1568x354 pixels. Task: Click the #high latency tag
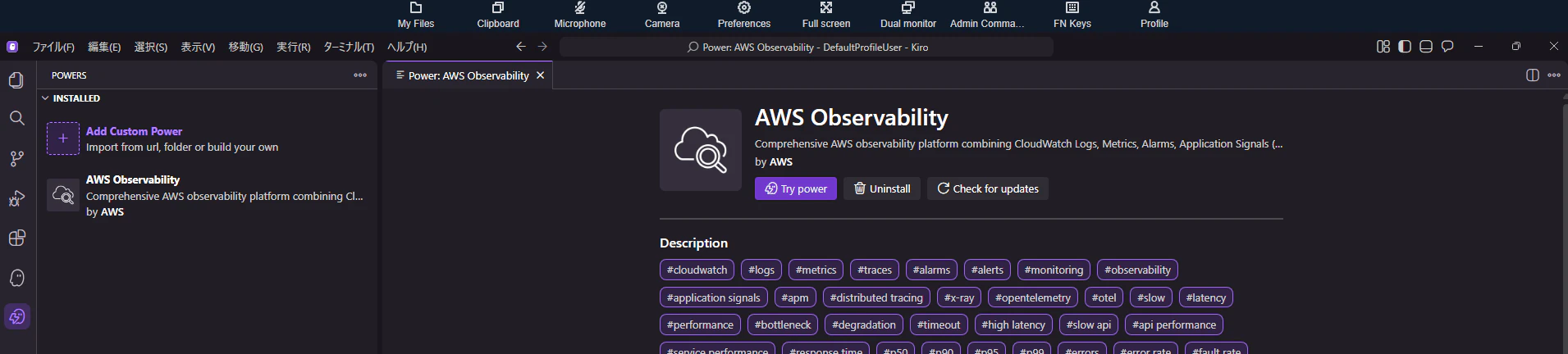(1013, 324)
